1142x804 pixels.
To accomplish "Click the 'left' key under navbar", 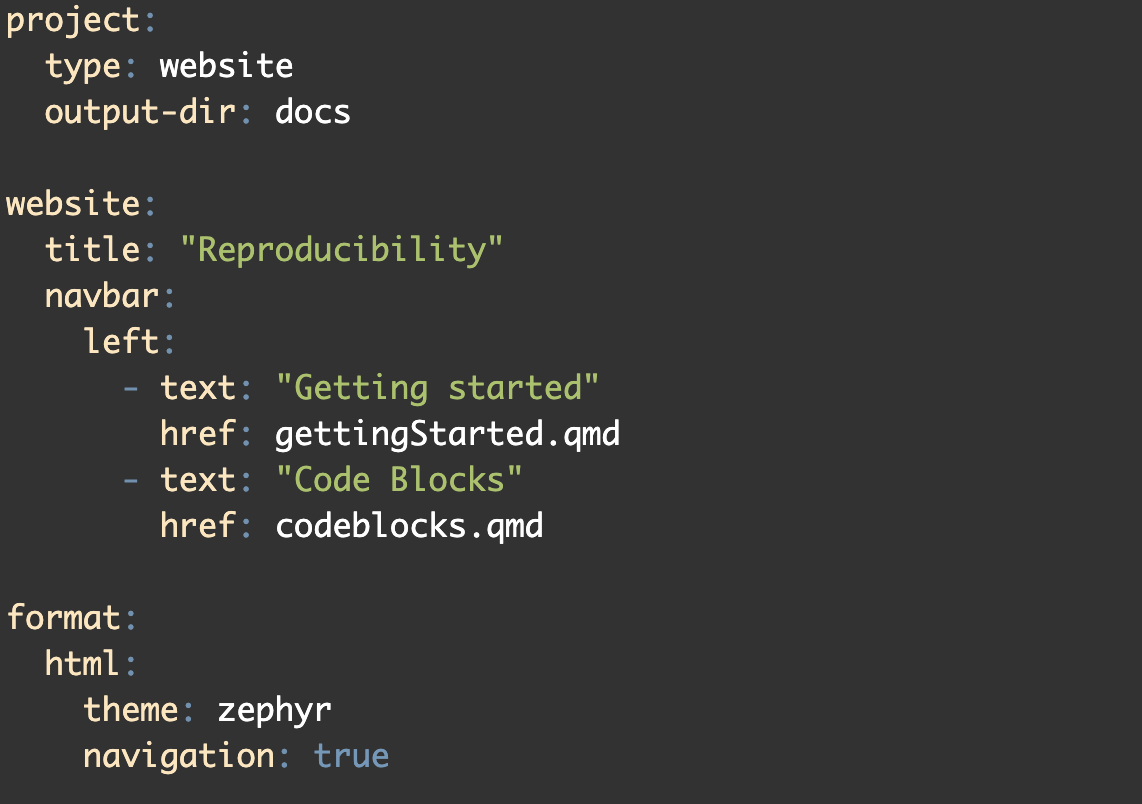I will click(x=121, y=342).
